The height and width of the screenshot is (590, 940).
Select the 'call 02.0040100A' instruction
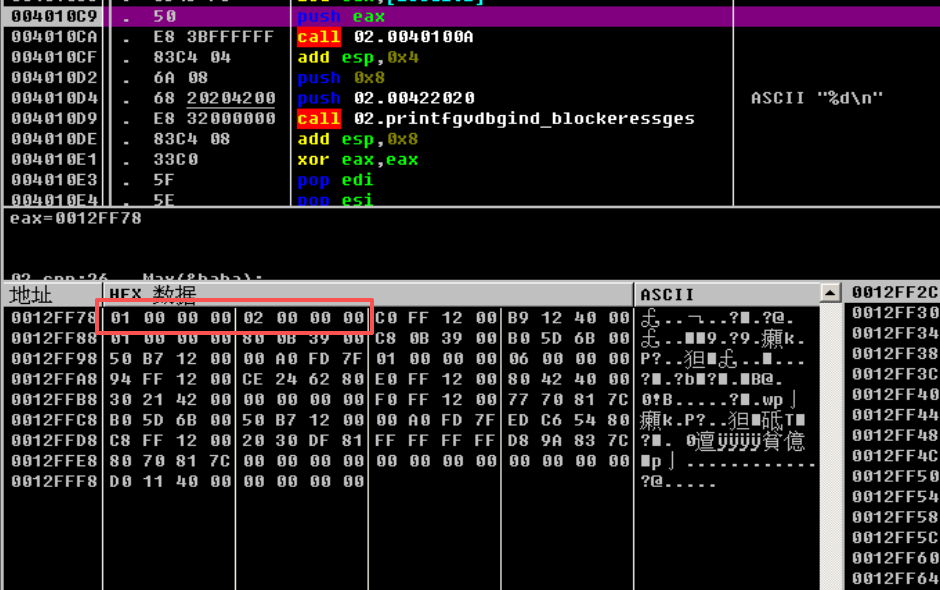(385, 37)
